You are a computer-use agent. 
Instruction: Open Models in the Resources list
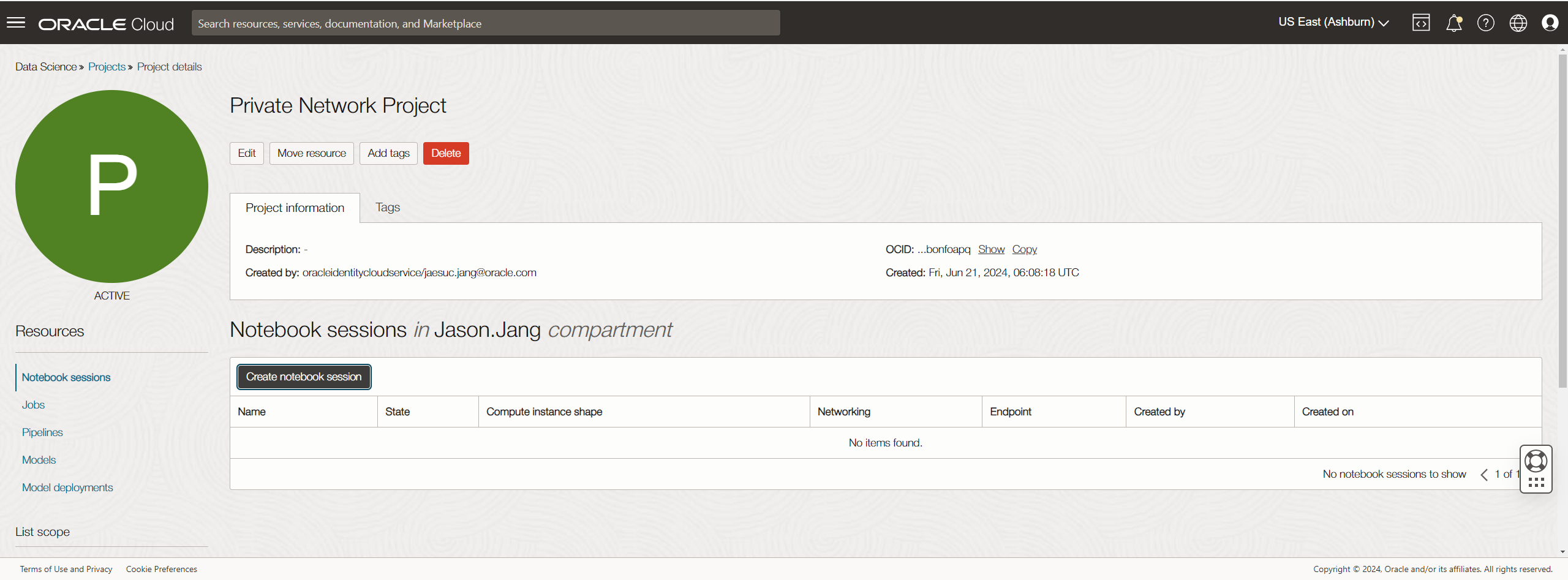39,460
